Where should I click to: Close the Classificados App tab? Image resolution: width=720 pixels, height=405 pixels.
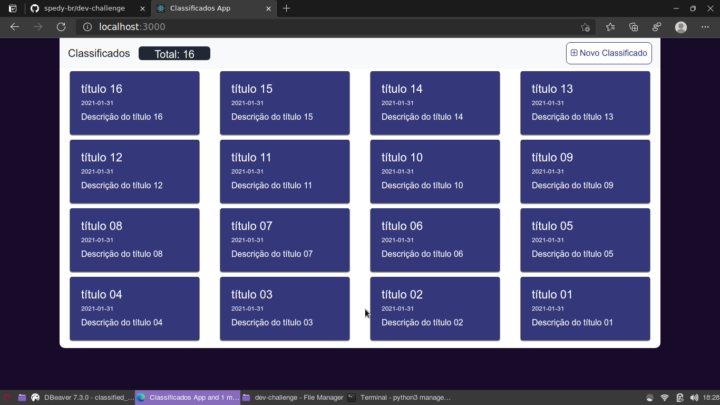(270, 8)
